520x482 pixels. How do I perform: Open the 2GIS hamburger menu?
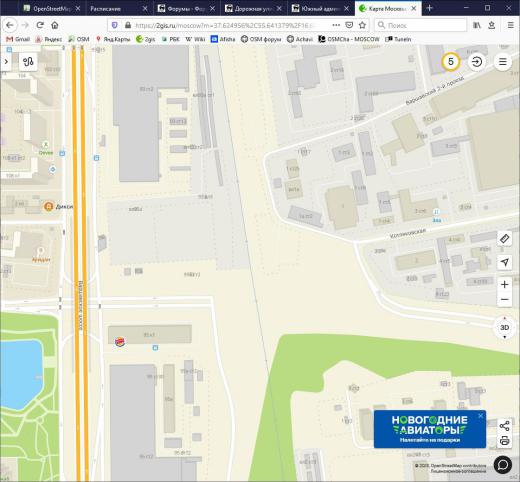pyautogui.click(x=503, y=62)
